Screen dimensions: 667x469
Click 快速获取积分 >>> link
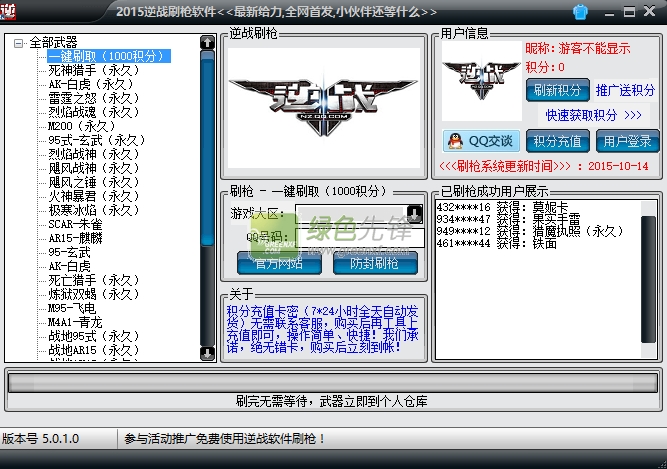pyautogui.click(x=593, y=115)
